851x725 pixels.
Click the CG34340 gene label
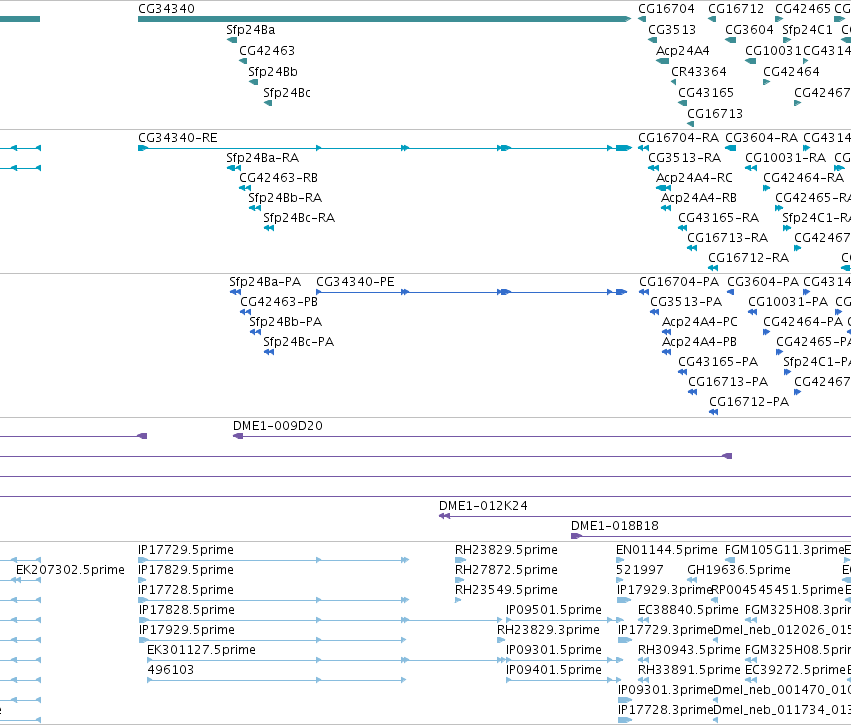(166, 9)
